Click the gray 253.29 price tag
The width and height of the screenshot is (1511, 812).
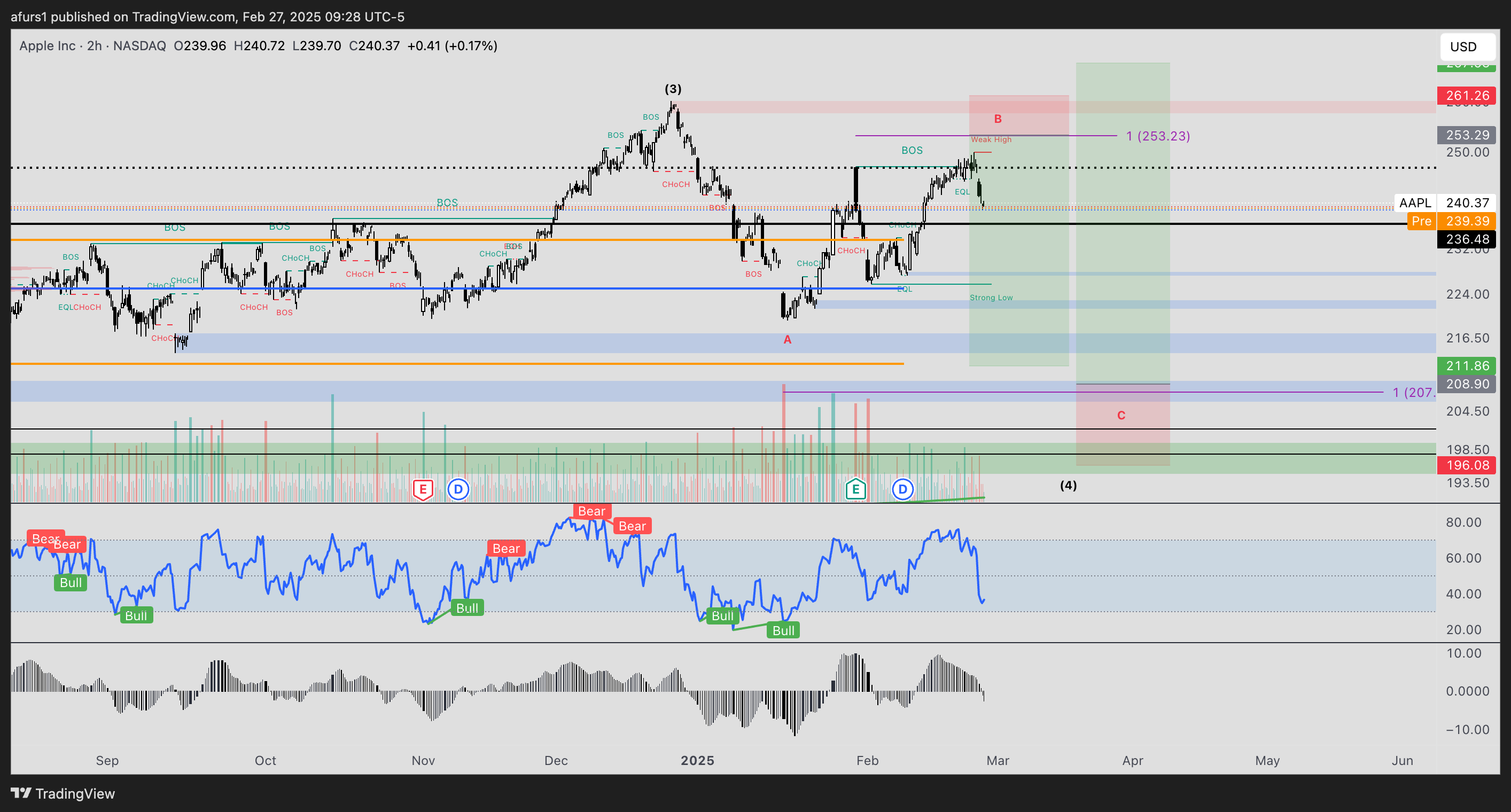pos(1467,135)
